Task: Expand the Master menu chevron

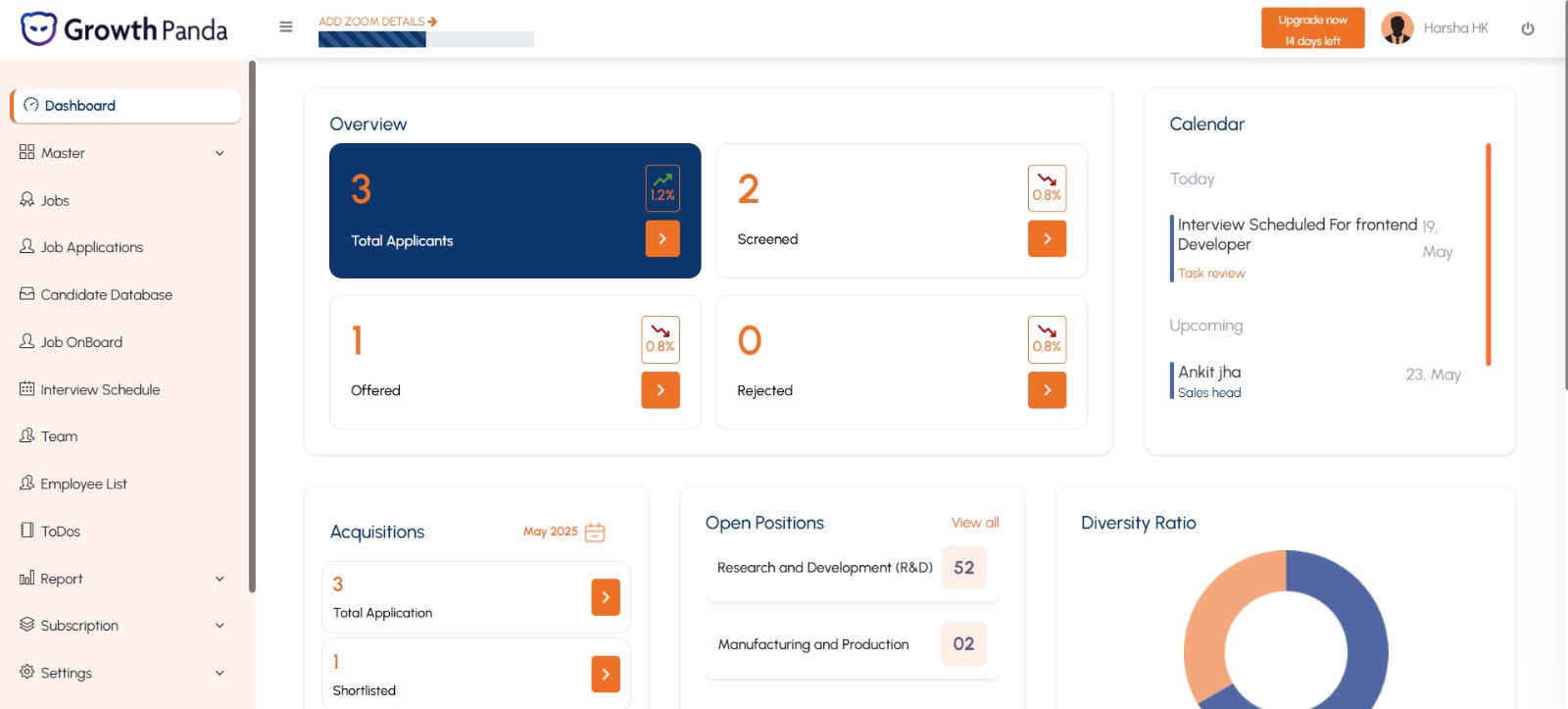Action: [x=220, y=153]
